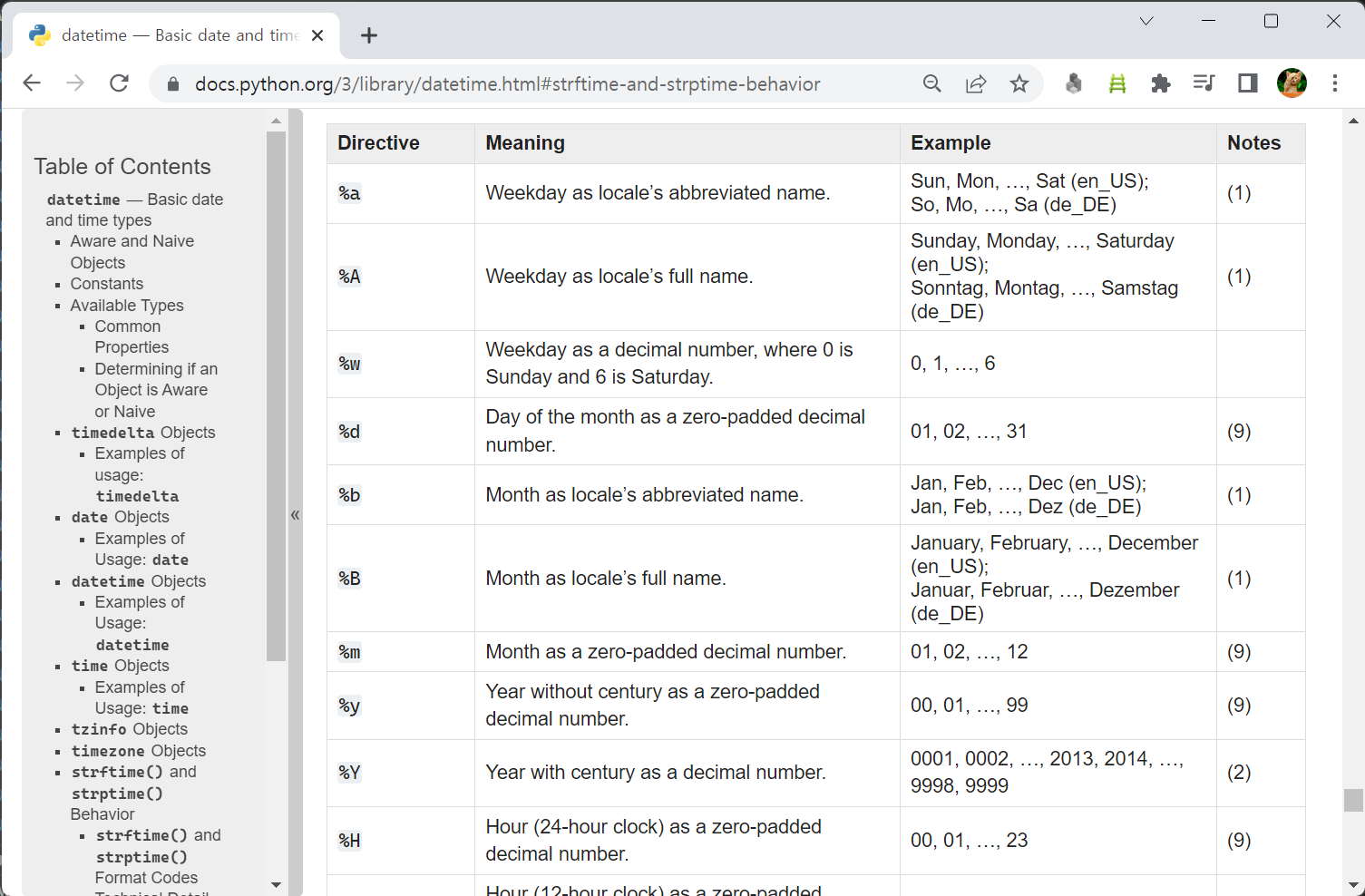Open the user profile avatar

1292,83
